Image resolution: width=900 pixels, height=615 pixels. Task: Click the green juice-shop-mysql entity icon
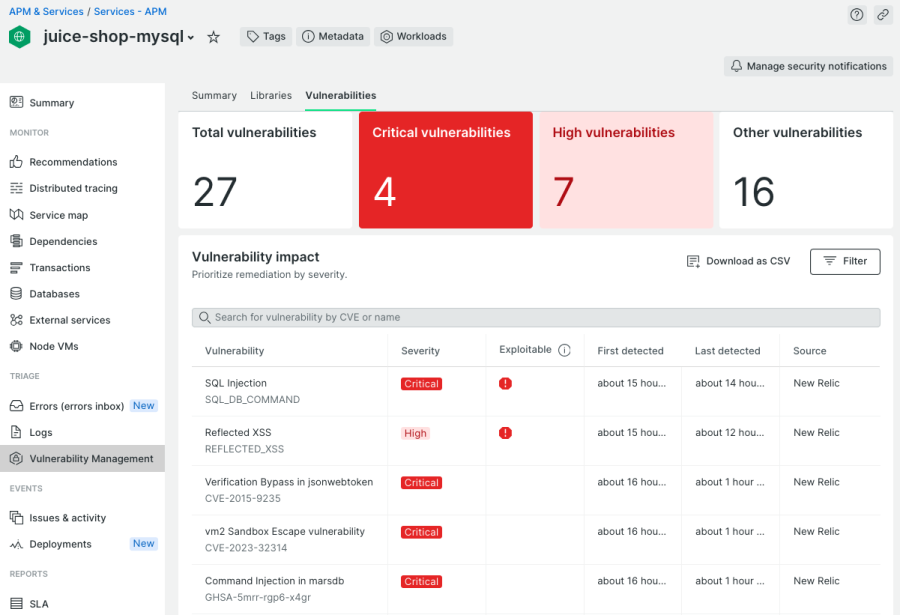[x=20, y=37]
